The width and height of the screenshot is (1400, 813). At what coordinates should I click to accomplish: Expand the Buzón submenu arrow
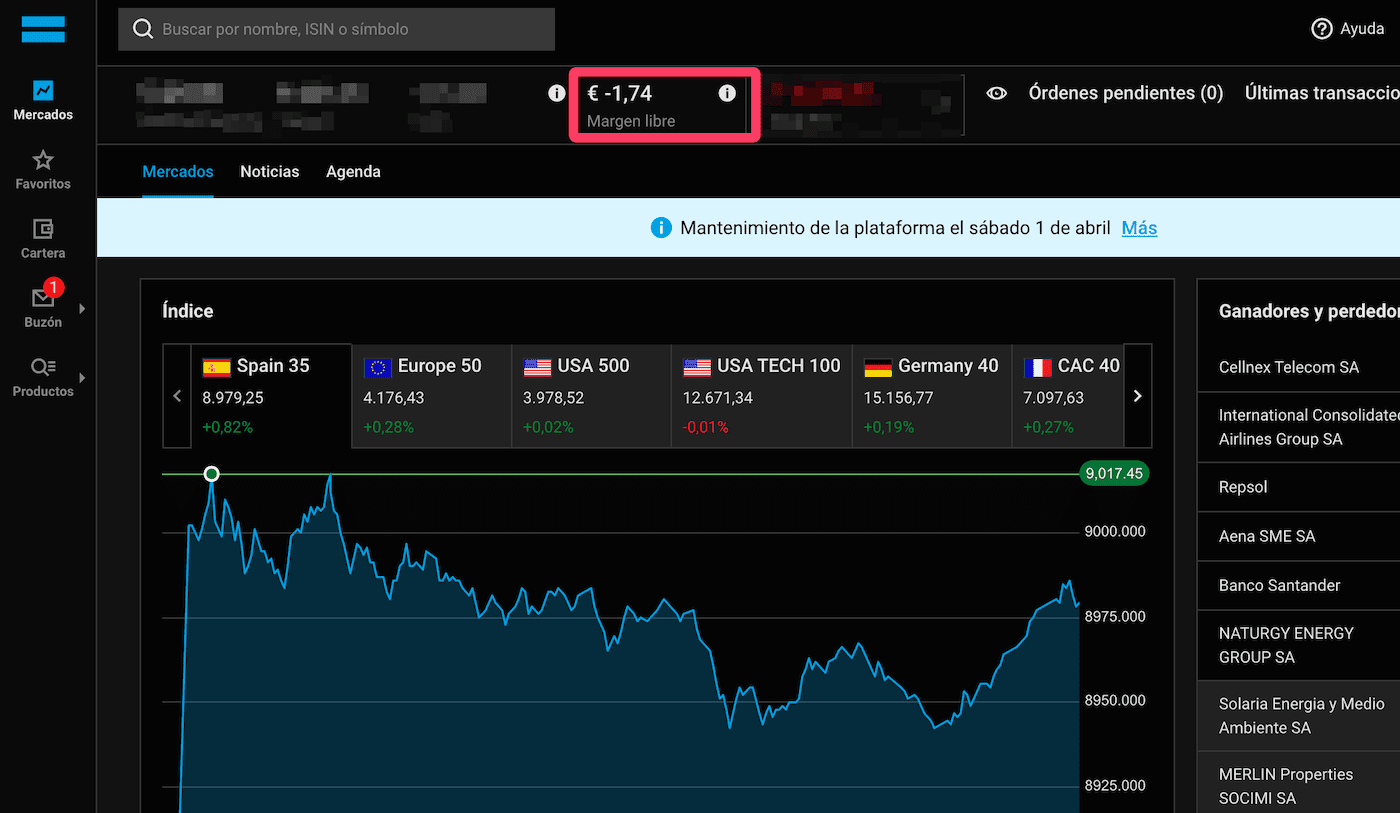82,308
